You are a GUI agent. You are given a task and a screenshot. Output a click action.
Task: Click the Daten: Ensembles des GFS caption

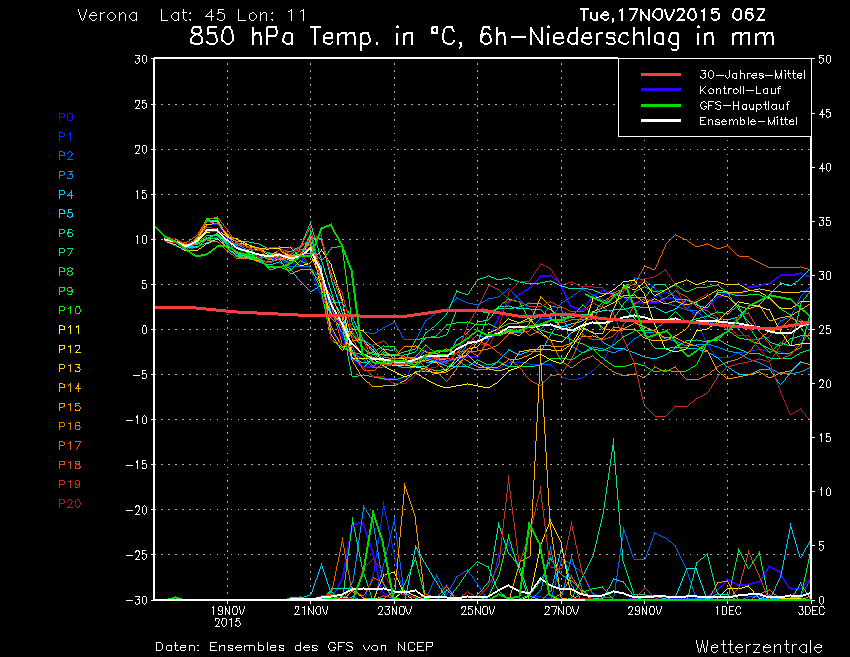pos(294,647)
